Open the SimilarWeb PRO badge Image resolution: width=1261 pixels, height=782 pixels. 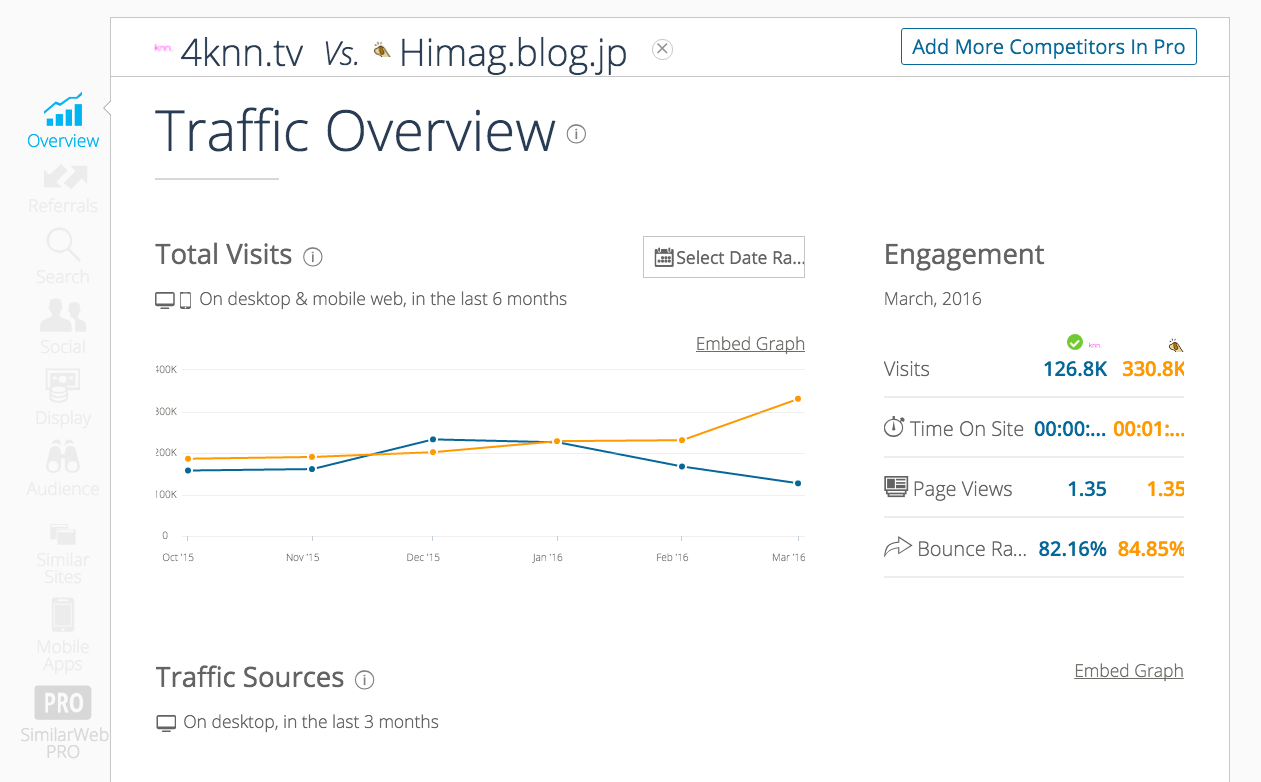tap(63, 703)
